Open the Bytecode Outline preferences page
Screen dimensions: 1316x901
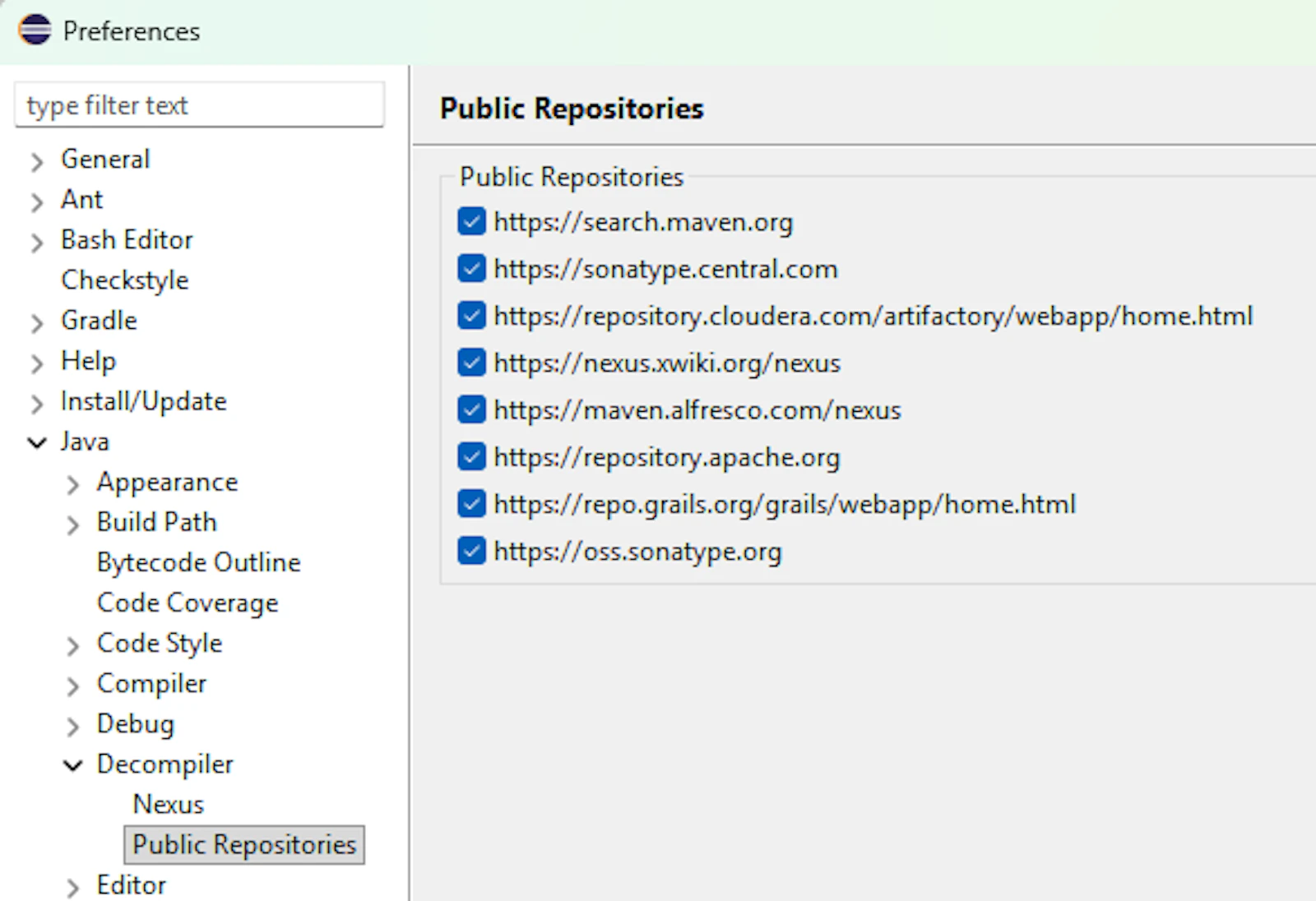point(198,561)
